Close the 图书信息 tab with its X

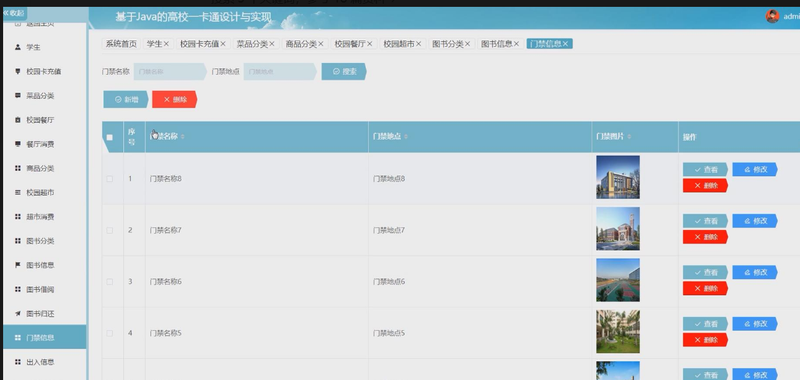516,44
